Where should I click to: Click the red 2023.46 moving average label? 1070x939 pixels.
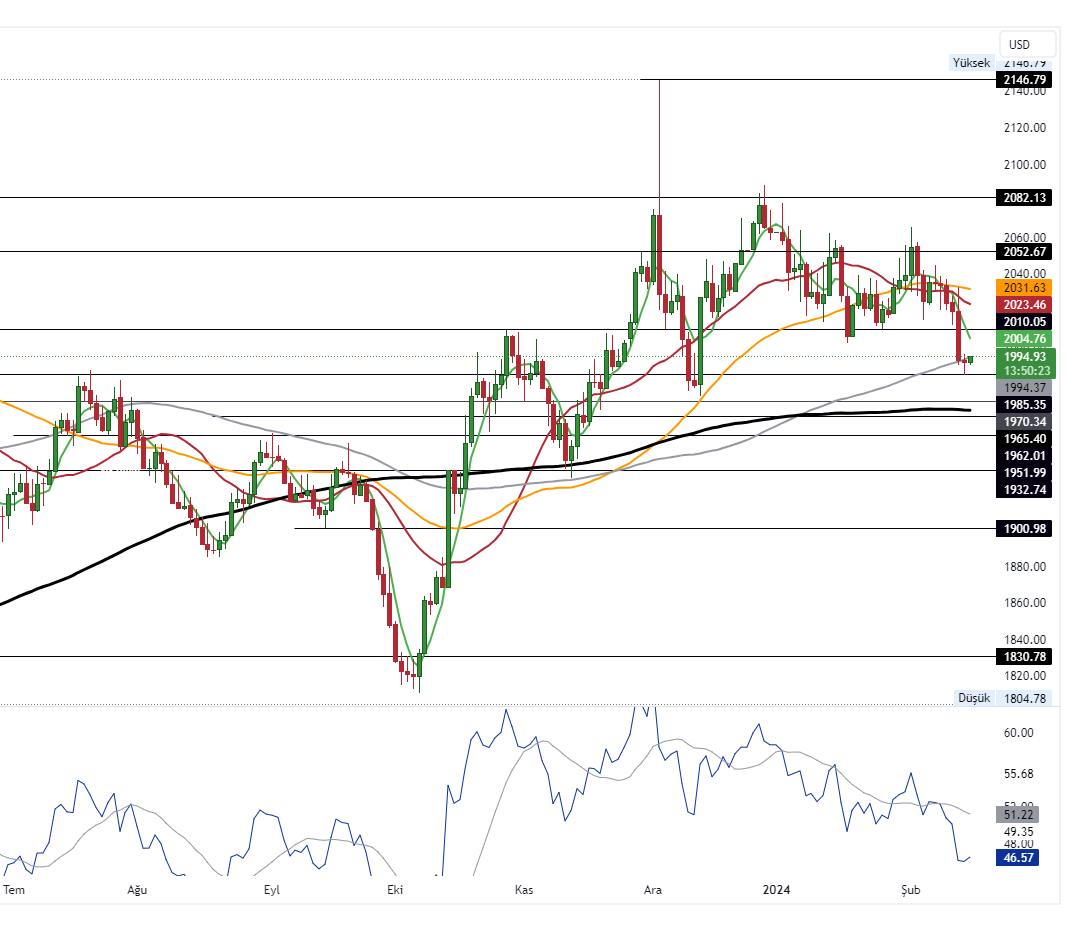(x=1024, y=305)
